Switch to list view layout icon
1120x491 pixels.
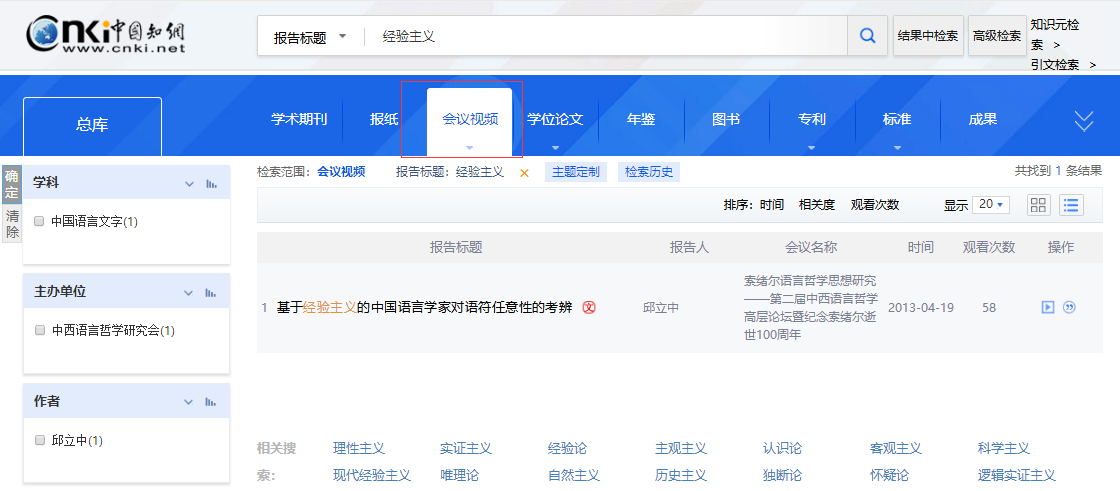click(x=1072, y=205)
